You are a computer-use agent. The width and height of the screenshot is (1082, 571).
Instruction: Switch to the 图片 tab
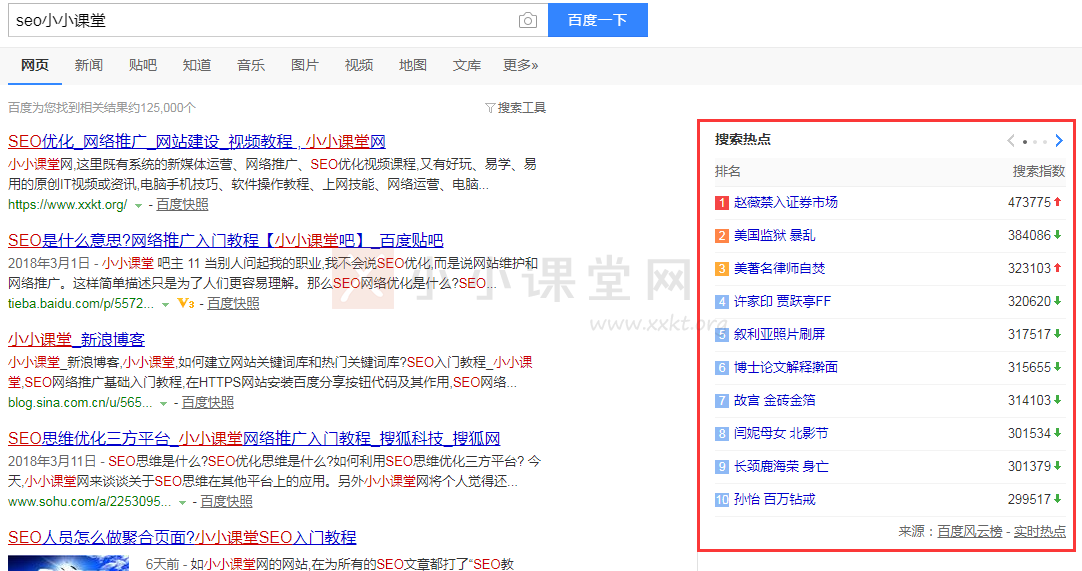pos(304,65)
